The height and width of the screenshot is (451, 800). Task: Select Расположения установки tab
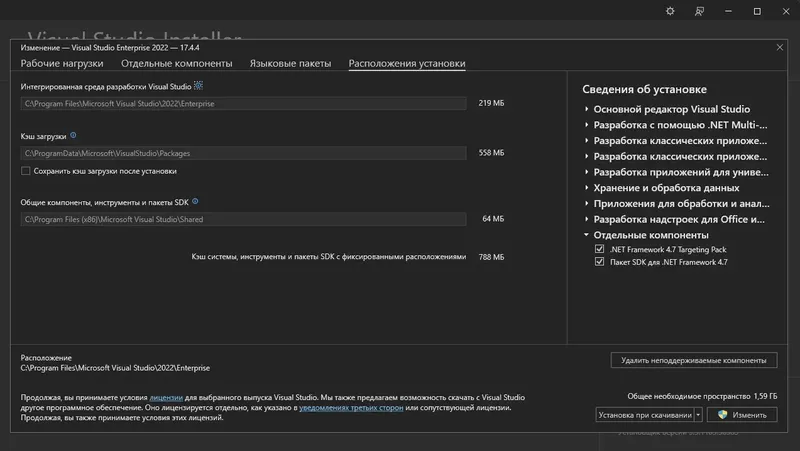407,63
